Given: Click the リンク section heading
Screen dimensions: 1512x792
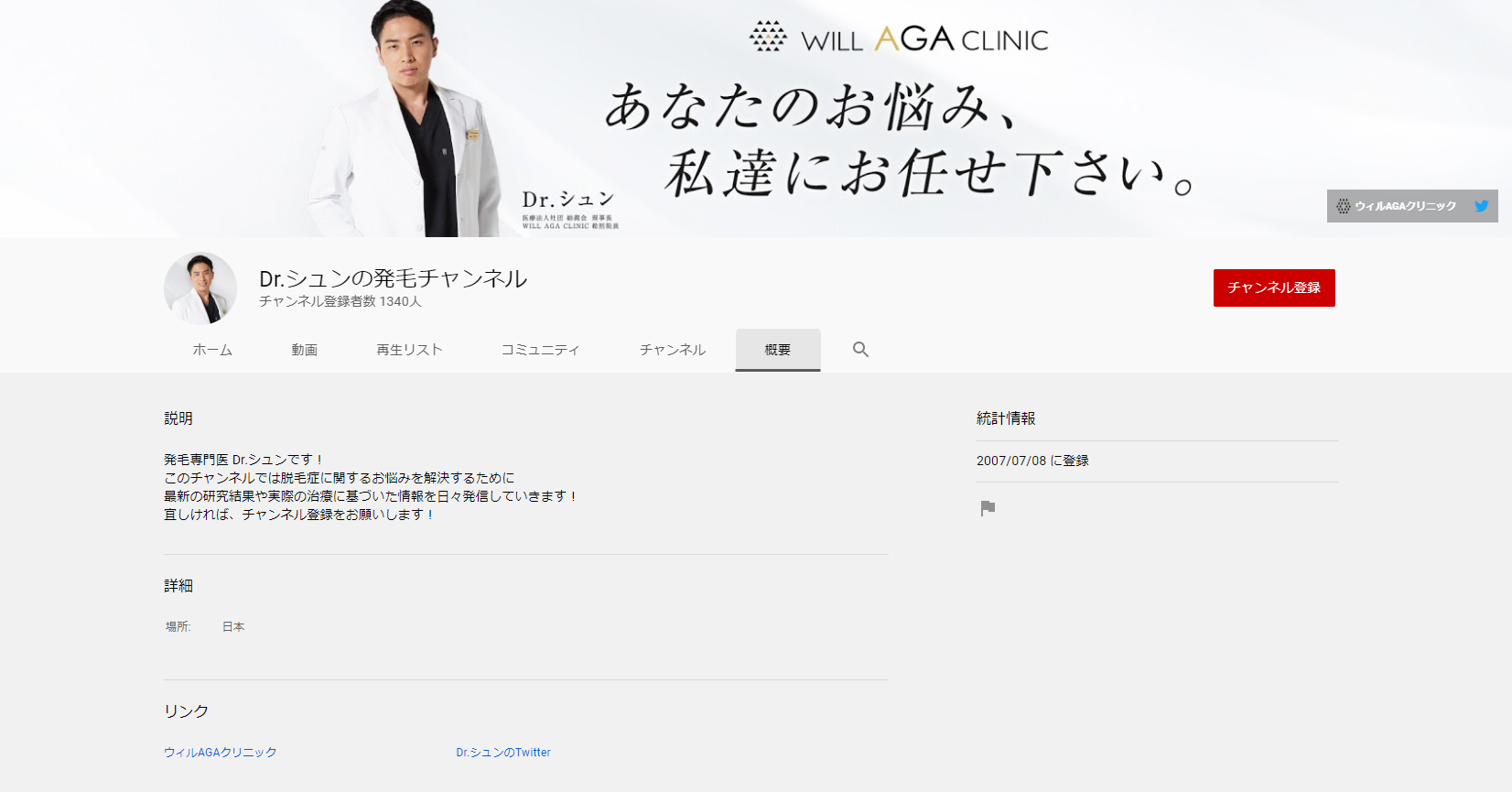Looking at the screenshot, I should click(x=186, y=711).
